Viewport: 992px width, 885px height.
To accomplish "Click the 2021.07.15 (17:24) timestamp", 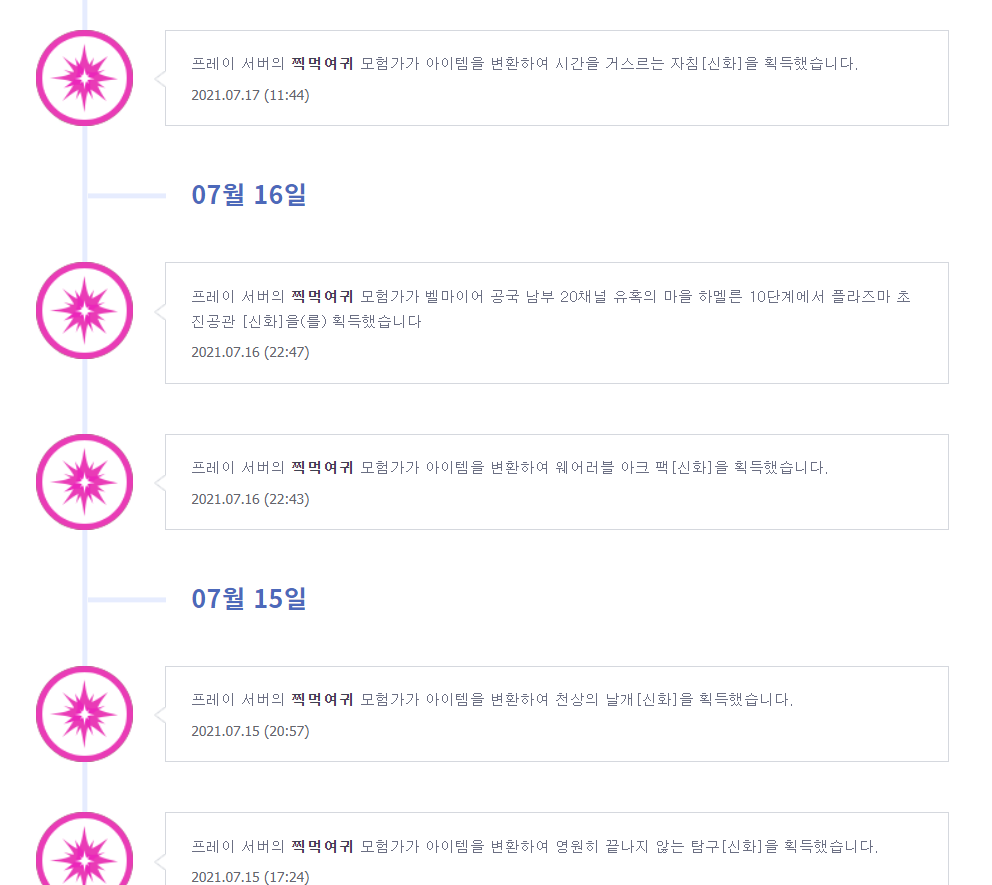I will tap(251, 877).
